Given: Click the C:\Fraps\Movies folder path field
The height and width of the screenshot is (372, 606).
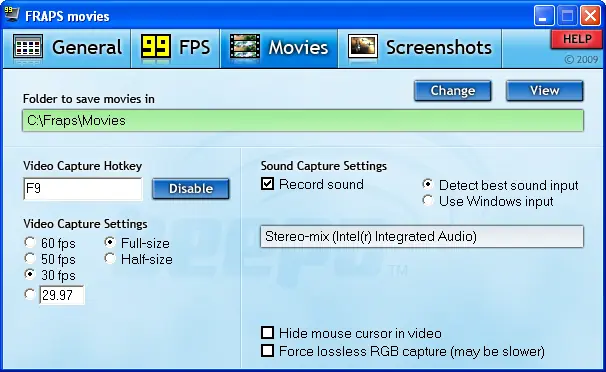Looking at the screenshot, I should [303, 121].
